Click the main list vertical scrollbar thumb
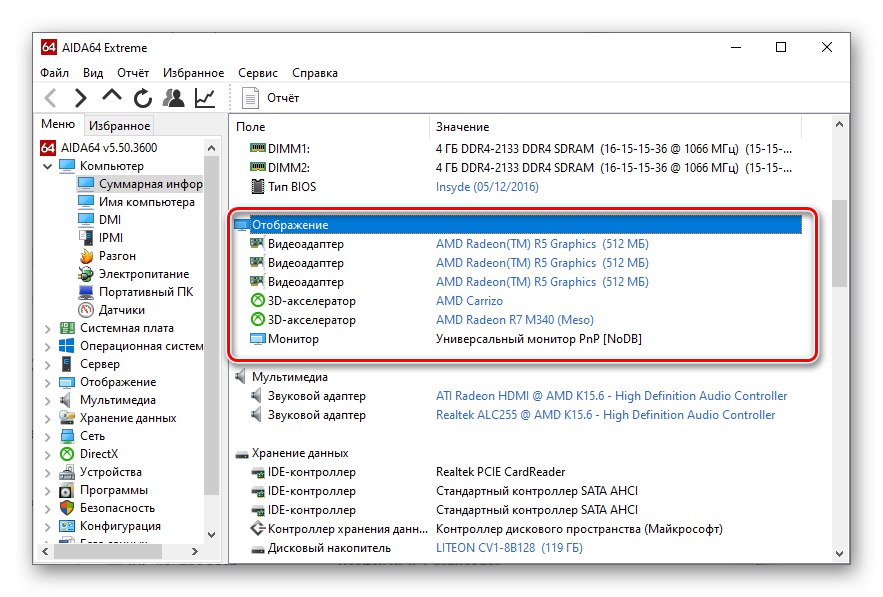The image size is (883, 597). click(839, 243)
